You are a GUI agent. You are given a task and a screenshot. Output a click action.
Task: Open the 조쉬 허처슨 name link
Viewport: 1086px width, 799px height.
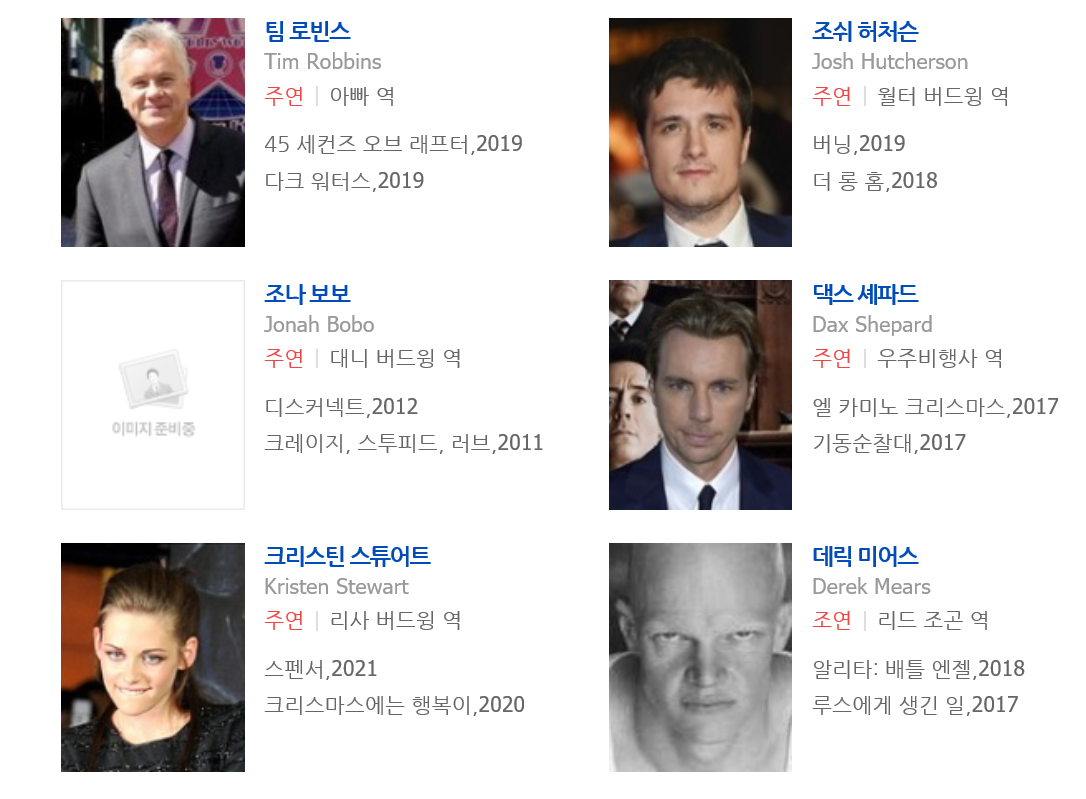point(865,31)
